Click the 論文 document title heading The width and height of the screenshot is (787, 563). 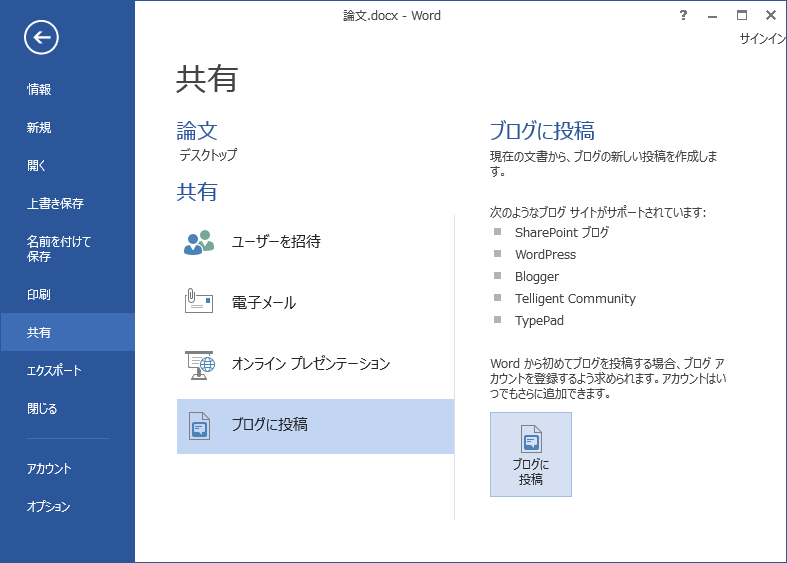pos(197,131)
